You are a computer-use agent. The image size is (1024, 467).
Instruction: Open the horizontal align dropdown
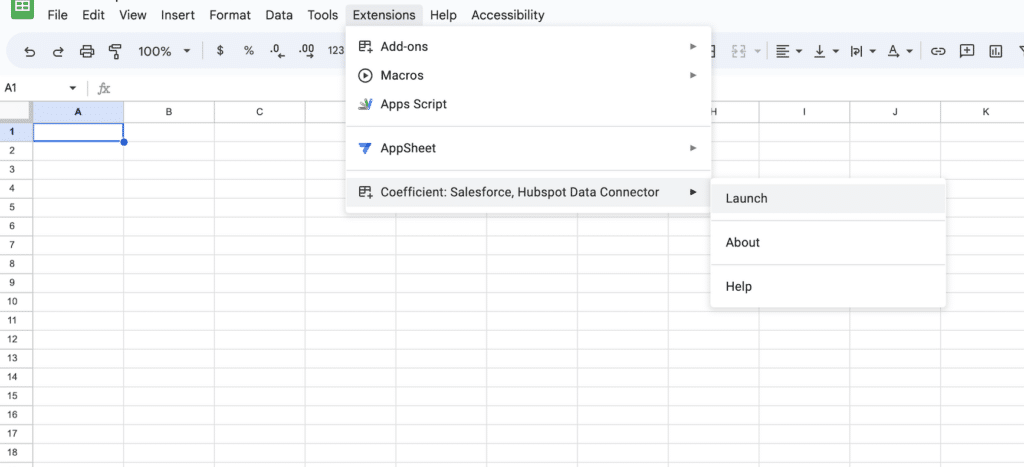point(788,52)
